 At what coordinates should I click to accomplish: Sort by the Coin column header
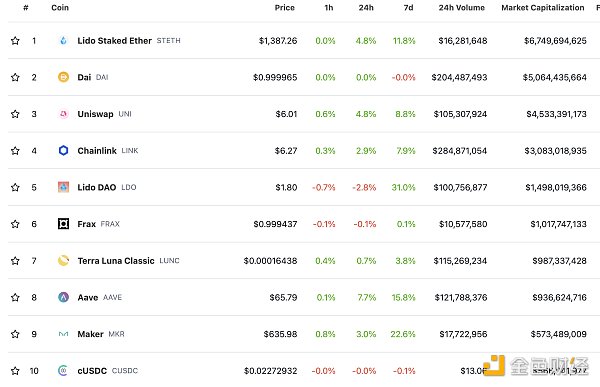click(x=60, y=8)
